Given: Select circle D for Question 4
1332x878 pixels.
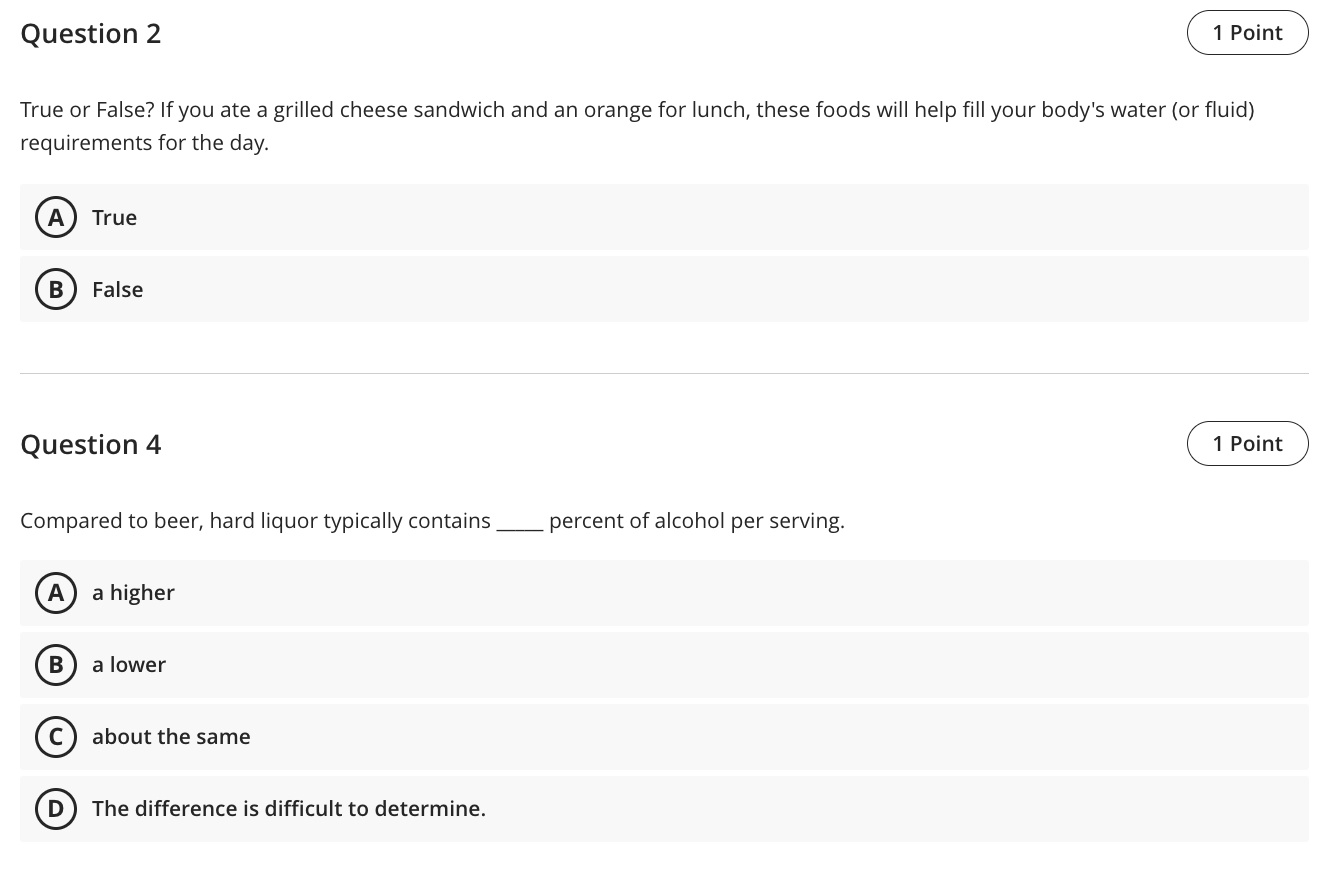Looking at the screenshot, I should coord(56,809).
